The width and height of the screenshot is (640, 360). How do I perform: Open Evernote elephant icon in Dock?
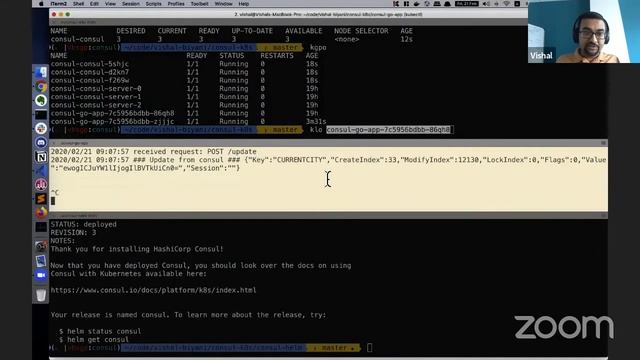tap(41, 100)
